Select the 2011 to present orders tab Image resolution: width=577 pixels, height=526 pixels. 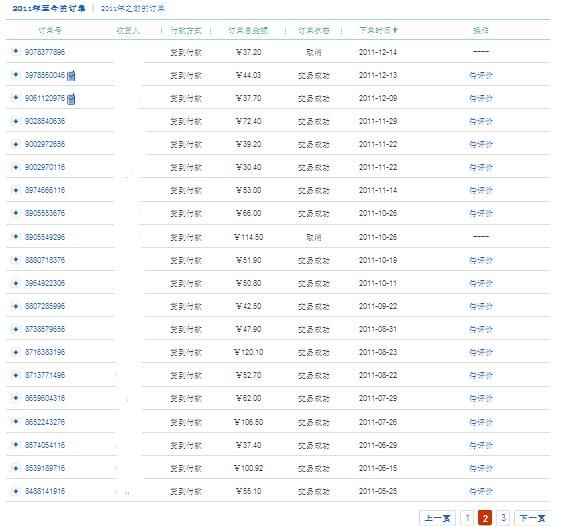(x=49, y=8)
